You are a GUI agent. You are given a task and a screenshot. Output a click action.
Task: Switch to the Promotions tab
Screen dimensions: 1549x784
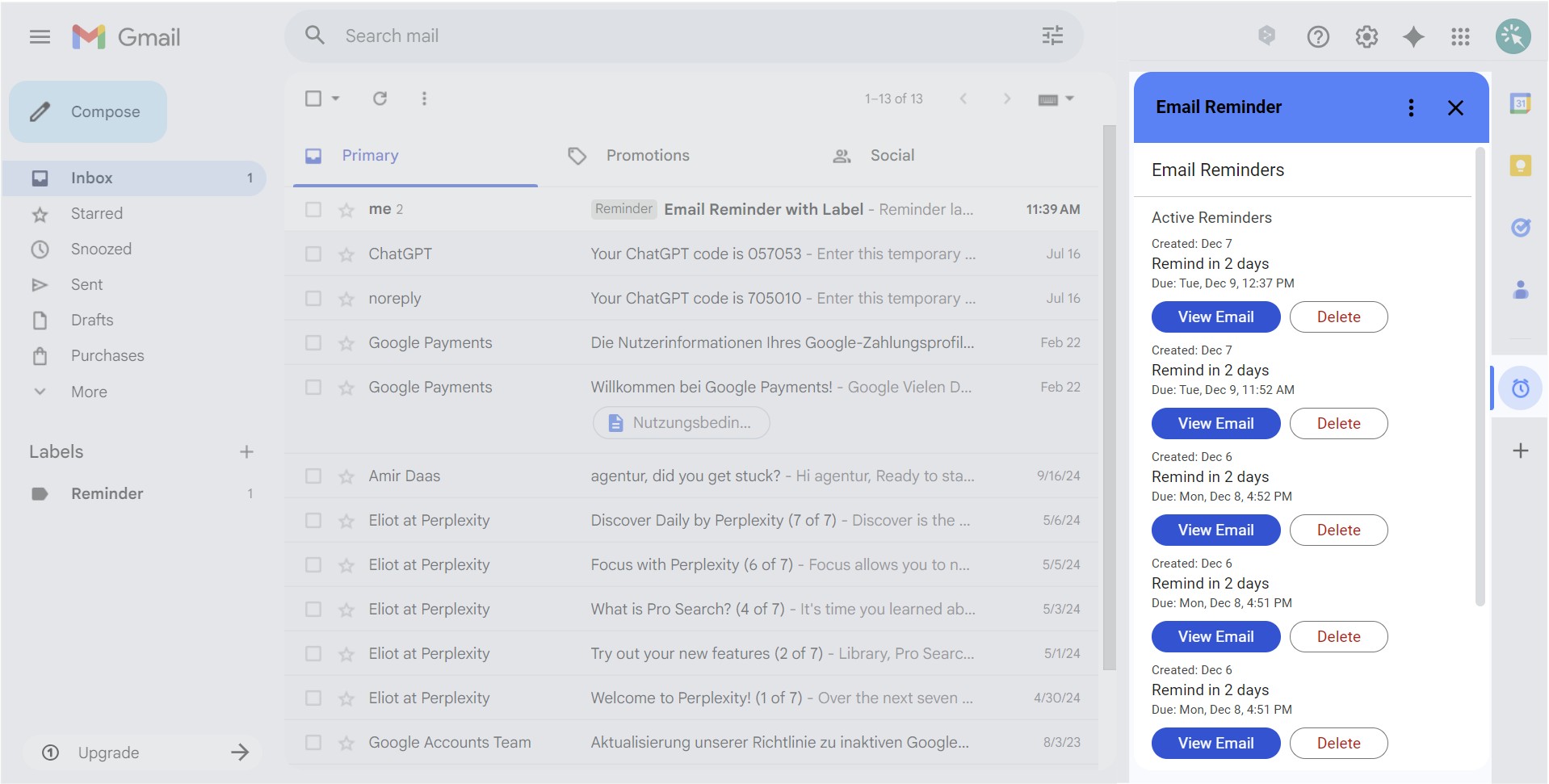click(647, 156)
